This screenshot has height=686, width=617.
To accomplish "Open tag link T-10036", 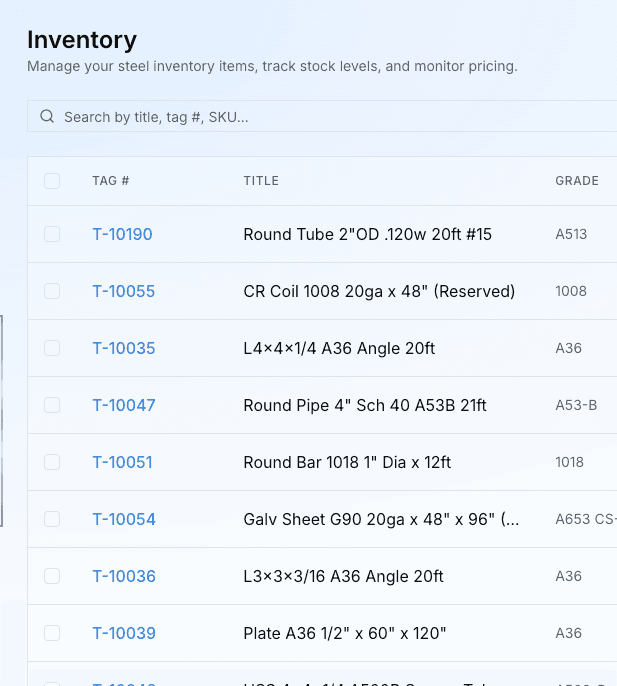I will 124,576.
